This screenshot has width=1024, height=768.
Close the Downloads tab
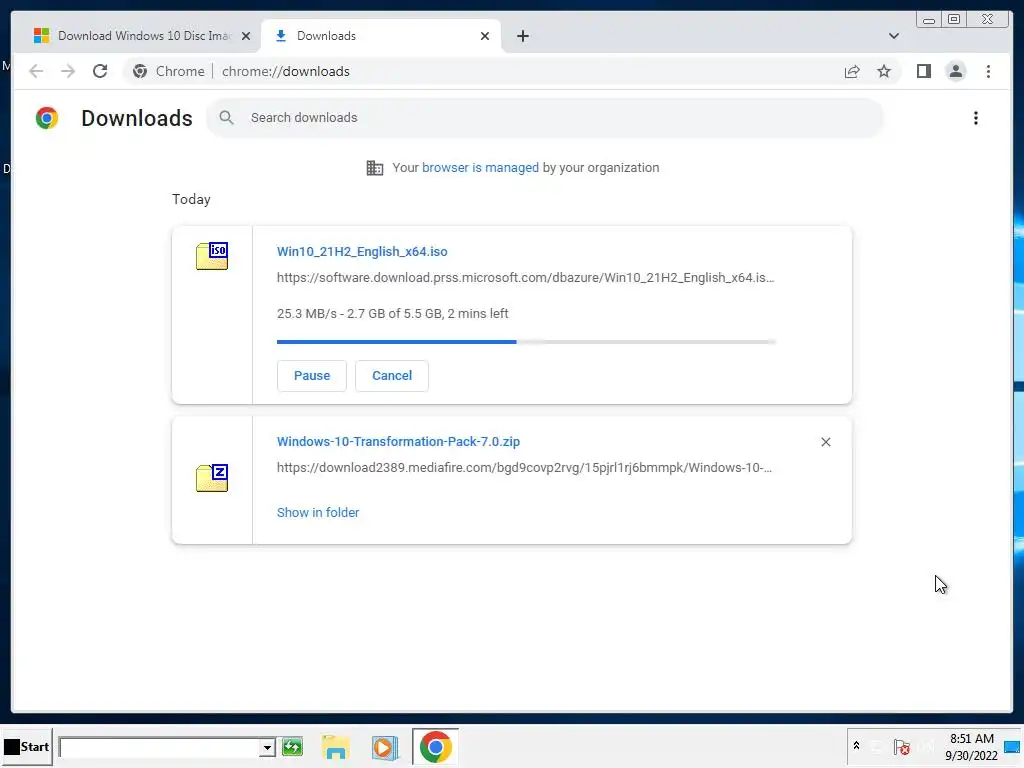point(485,36)
